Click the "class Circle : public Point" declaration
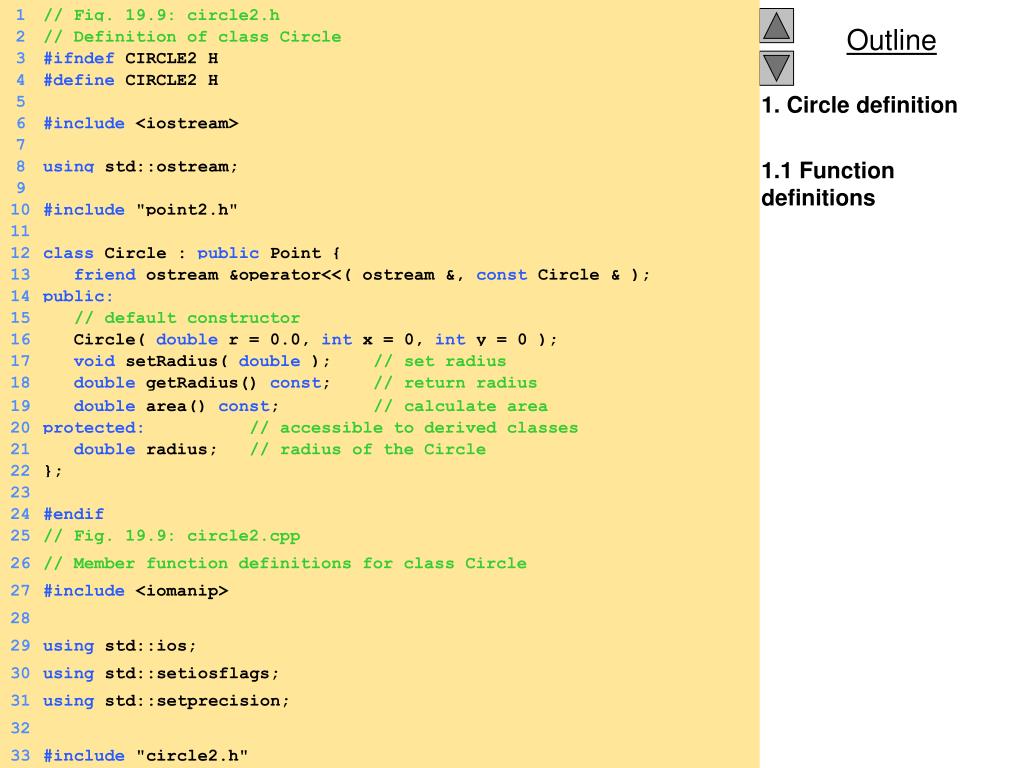Image resolution: width=1024 pixels, height=768 pixels. (x=191, y=253)
